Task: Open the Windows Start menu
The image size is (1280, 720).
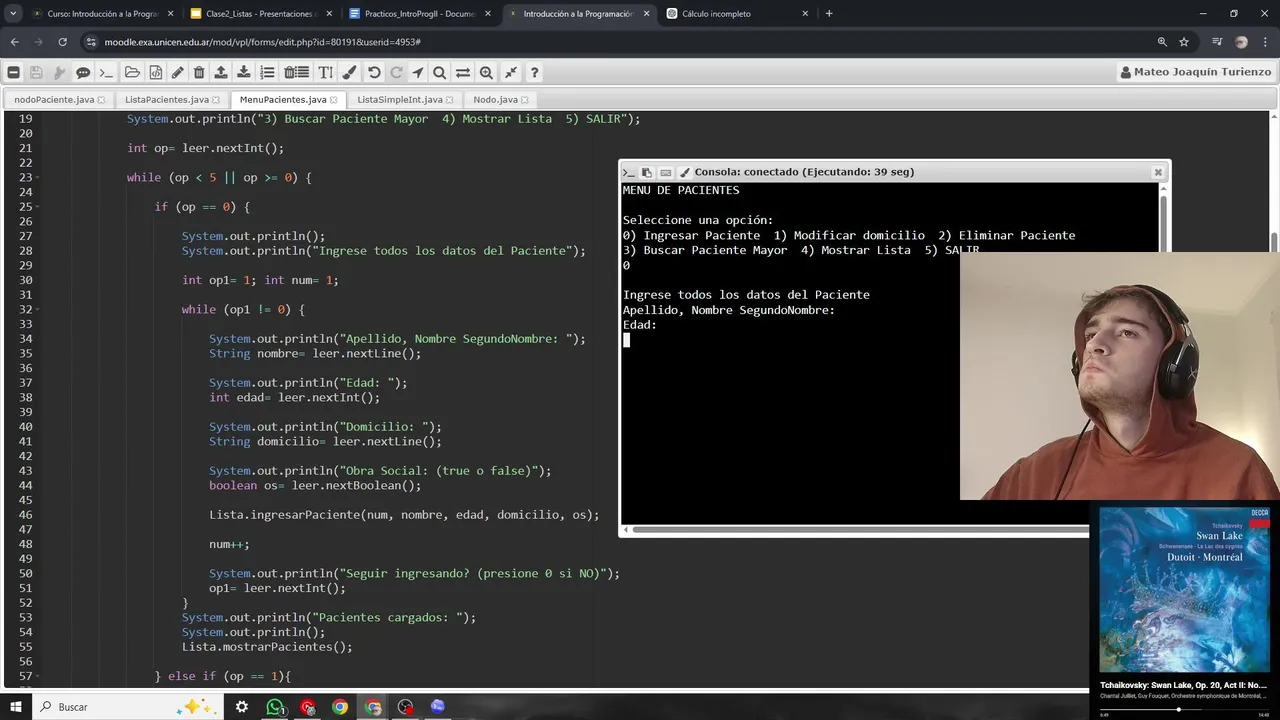Action: click(x=16, y=706)
